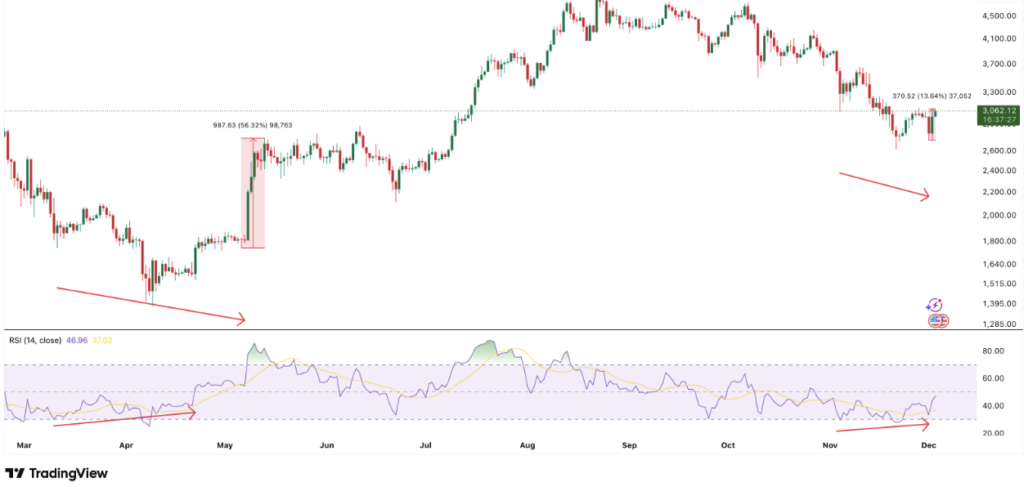Select the 987.63 (56.32%) measurement label
The width and height of the screenshot is (1024, 487).
pyautogui.click(x=252, y=126)
